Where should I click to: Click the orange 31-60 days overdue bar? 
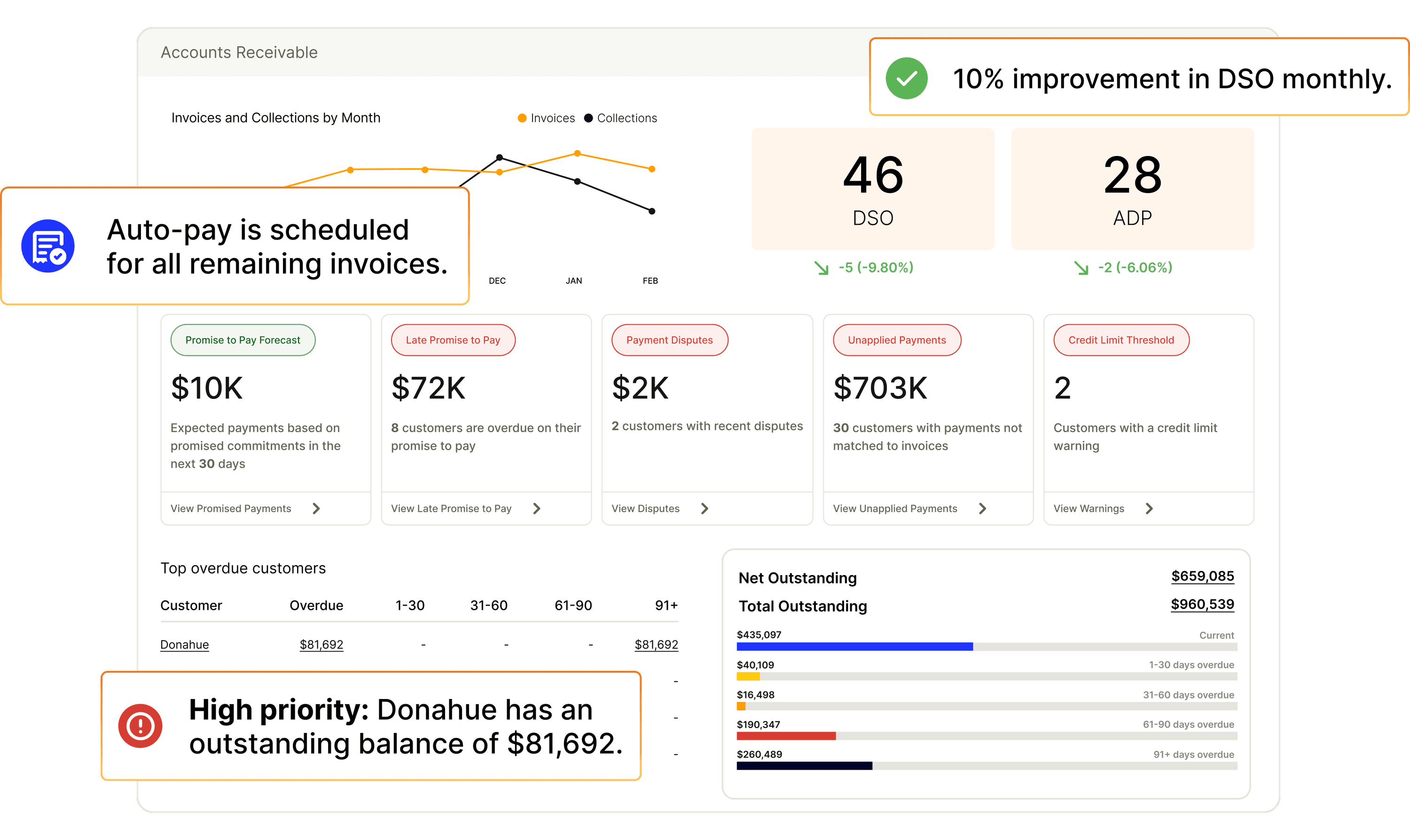[x=741, y=706]
